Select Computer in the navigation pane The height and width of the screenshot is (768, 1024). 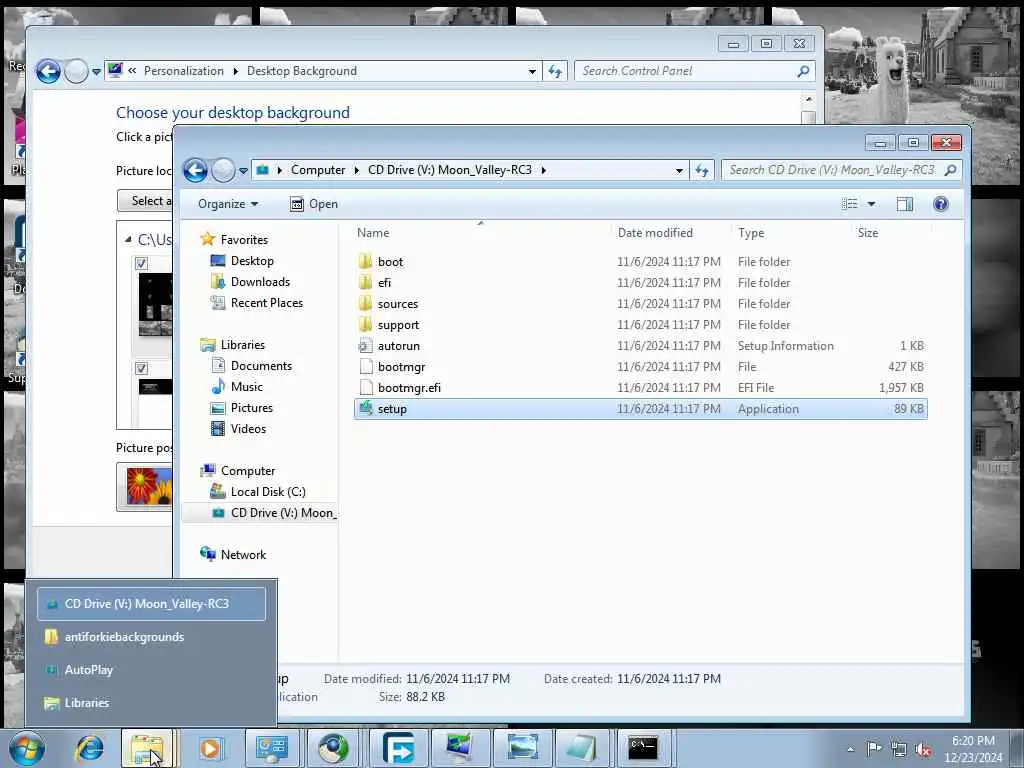coord(248,471)
